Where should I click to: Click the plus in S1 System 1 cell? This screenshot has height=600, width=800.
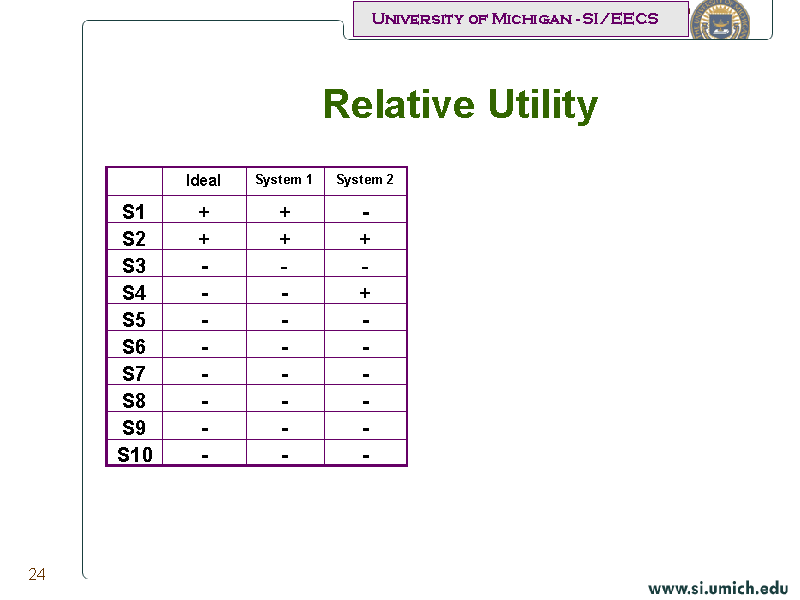[285, 212]
